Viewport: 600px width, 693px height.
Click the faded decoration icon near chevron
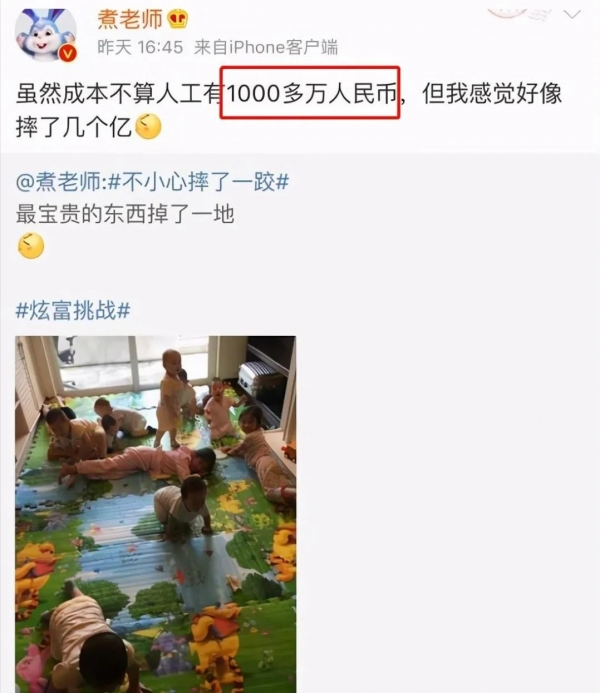coord(519,14)
